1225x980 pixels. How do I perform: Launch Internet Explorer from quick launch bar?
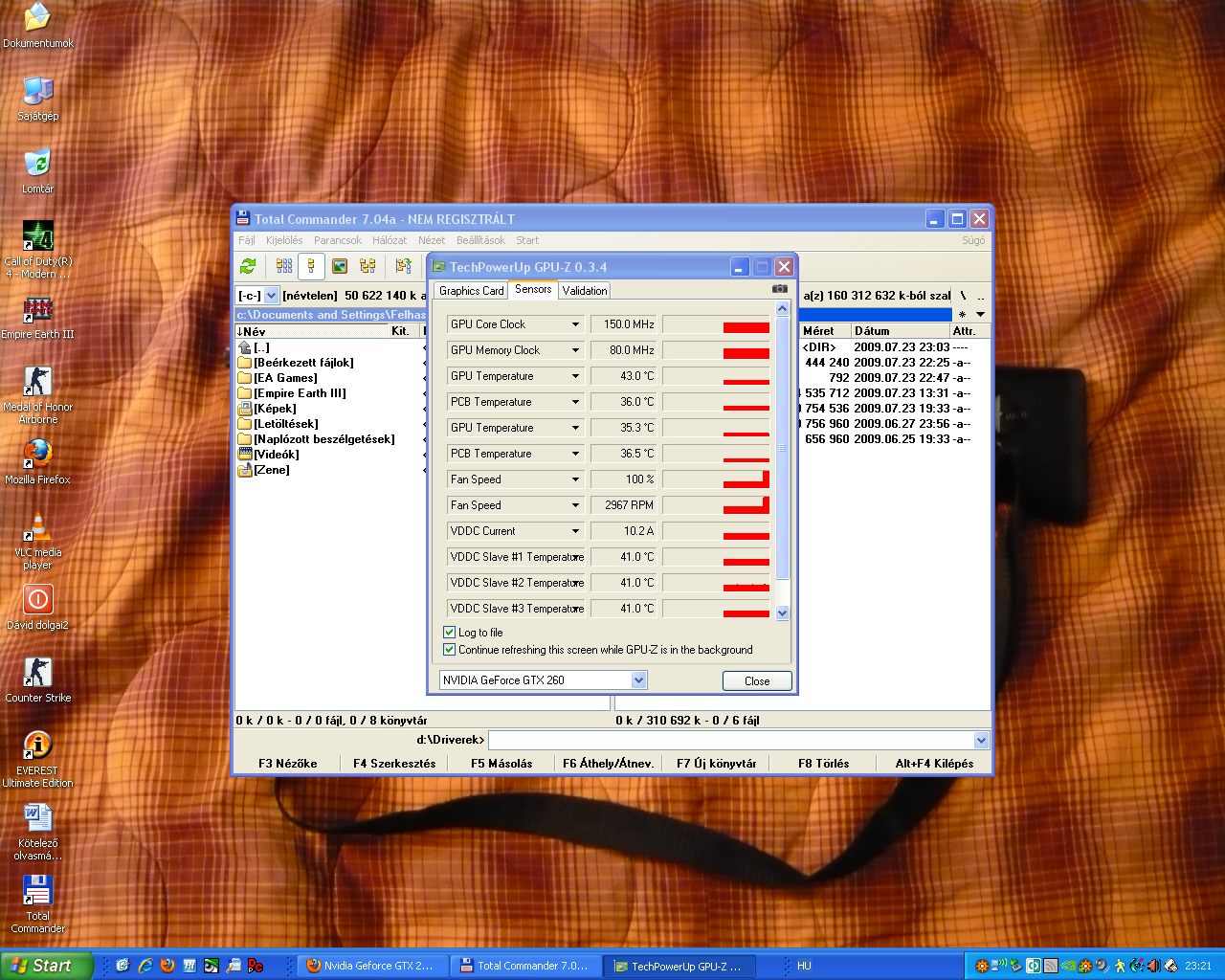pos(145,966)
